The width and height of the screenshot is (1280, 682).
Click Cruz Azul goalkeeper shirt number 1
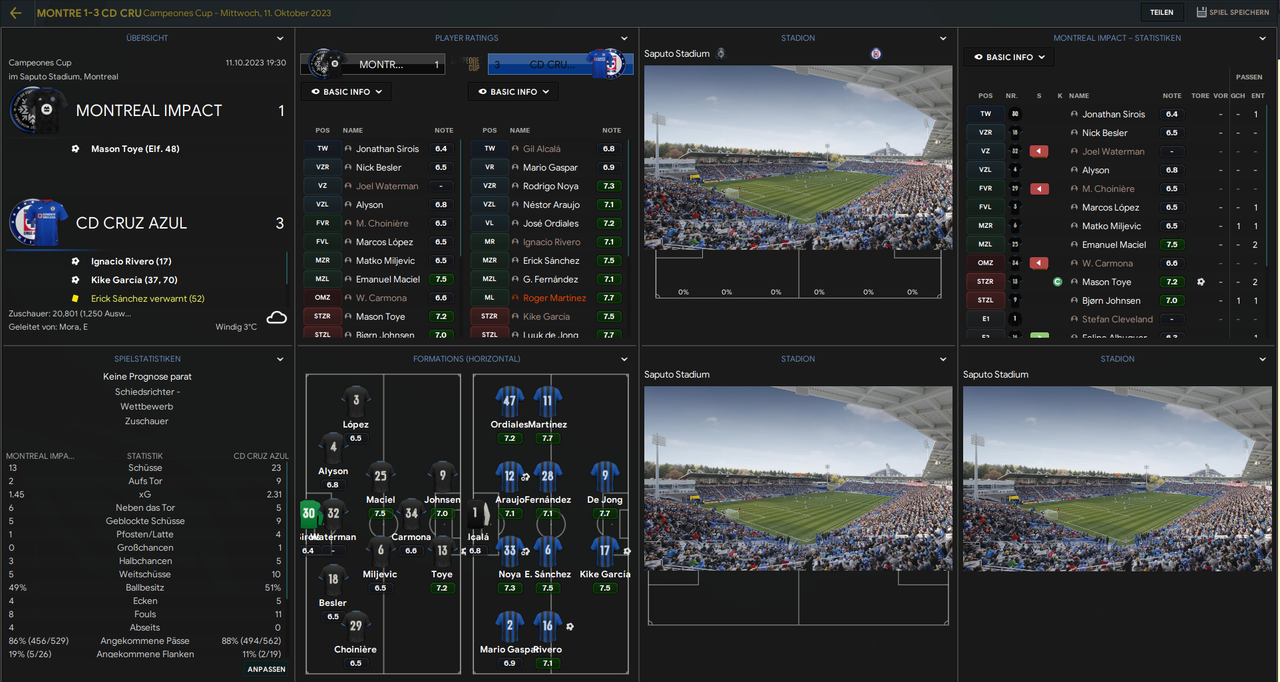point(479,514)
